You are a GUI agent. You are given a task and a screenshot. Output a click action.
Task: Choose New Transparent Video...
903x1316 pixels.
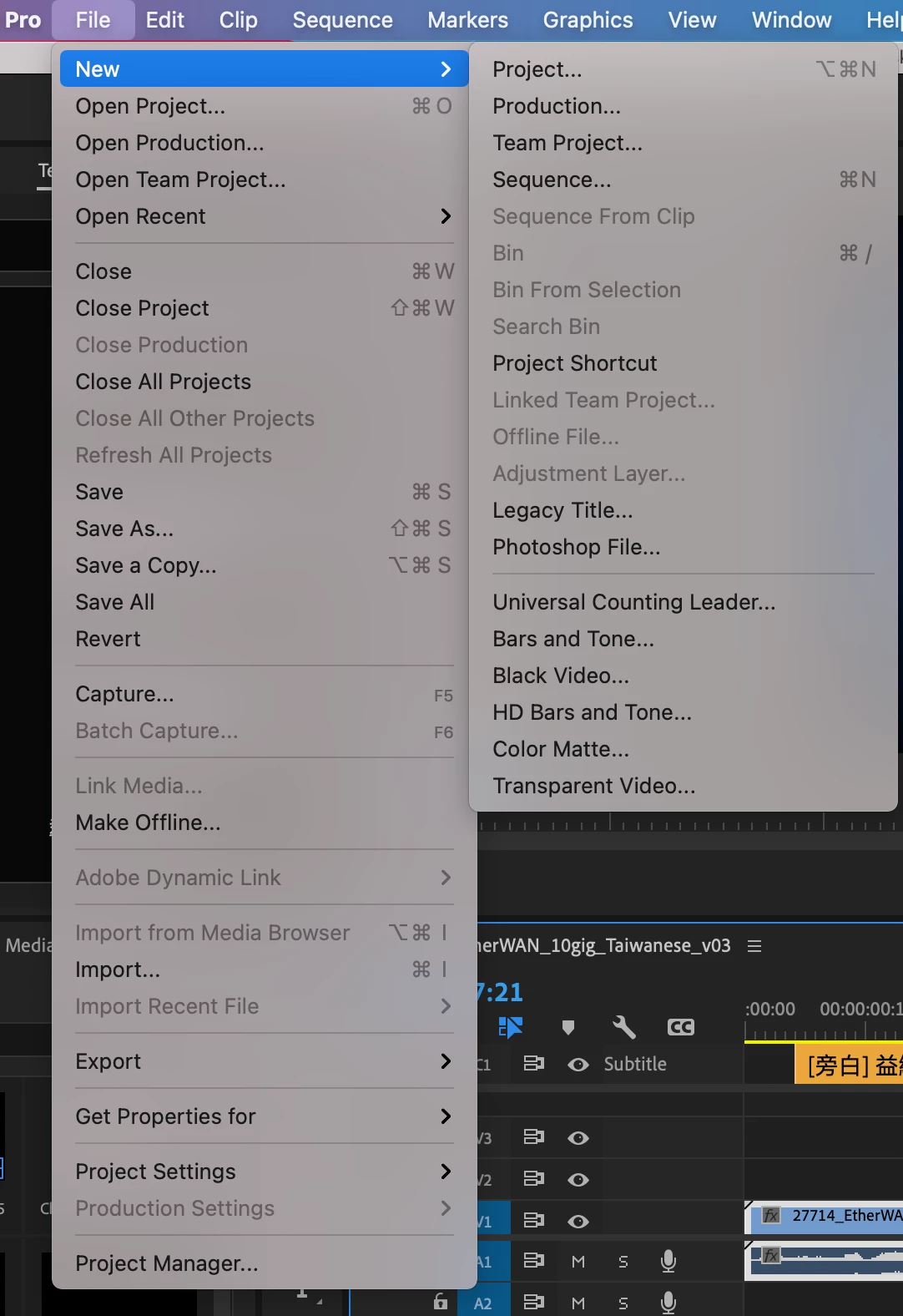684,786
